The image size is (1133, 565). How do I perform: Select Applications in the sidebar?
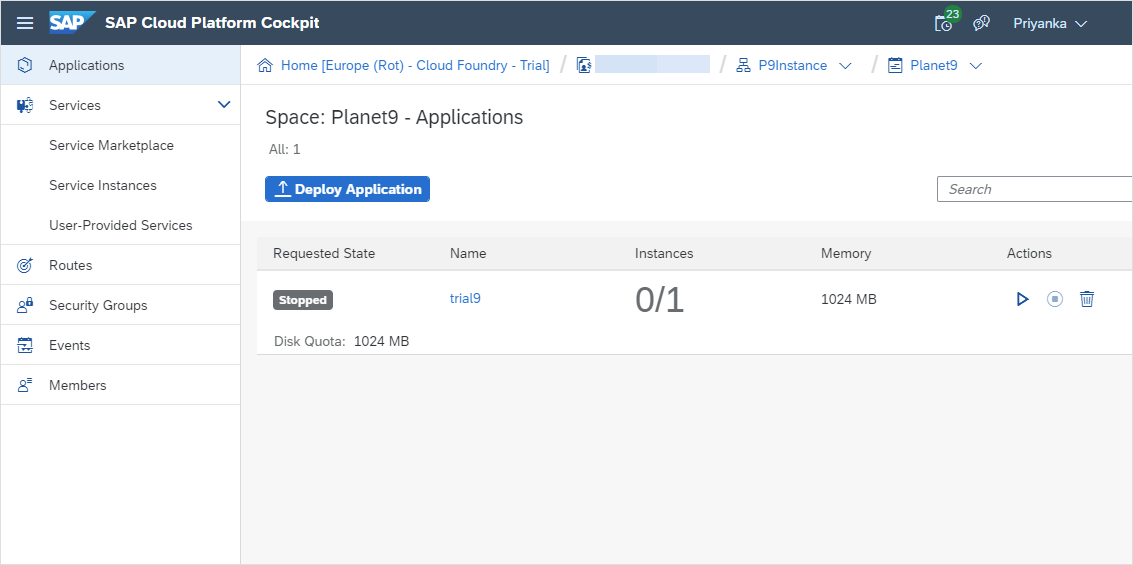[87, 65]
